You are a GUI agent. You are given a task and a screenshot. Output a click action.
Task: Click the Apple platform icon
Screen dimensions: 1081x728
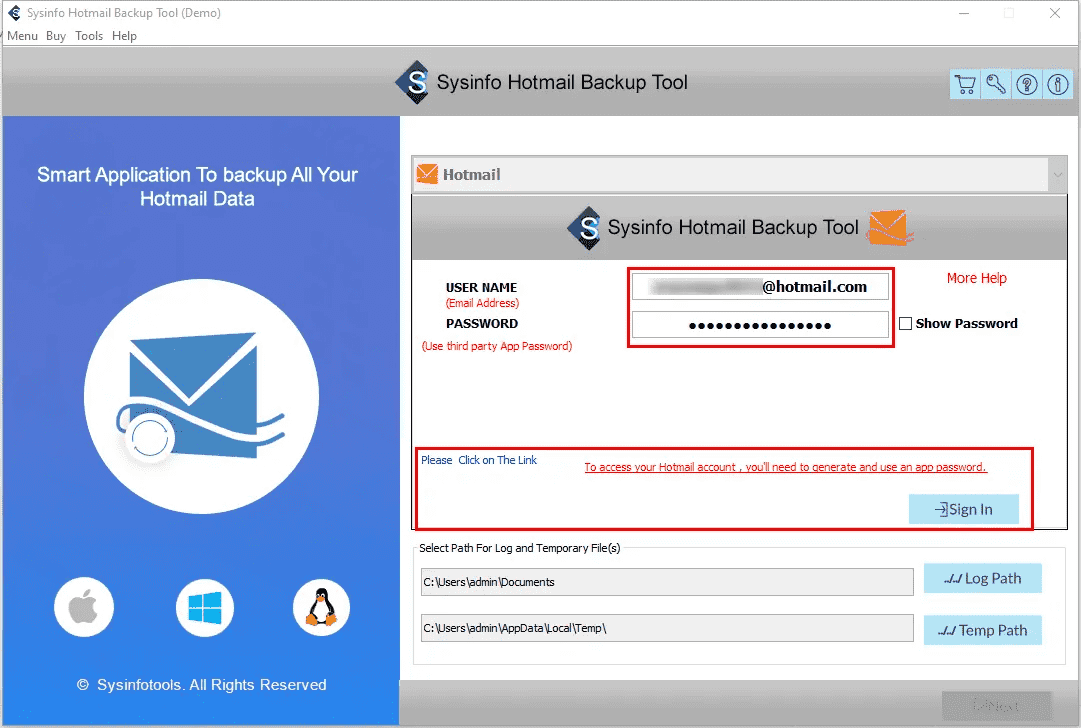click(x=84, y=607)
